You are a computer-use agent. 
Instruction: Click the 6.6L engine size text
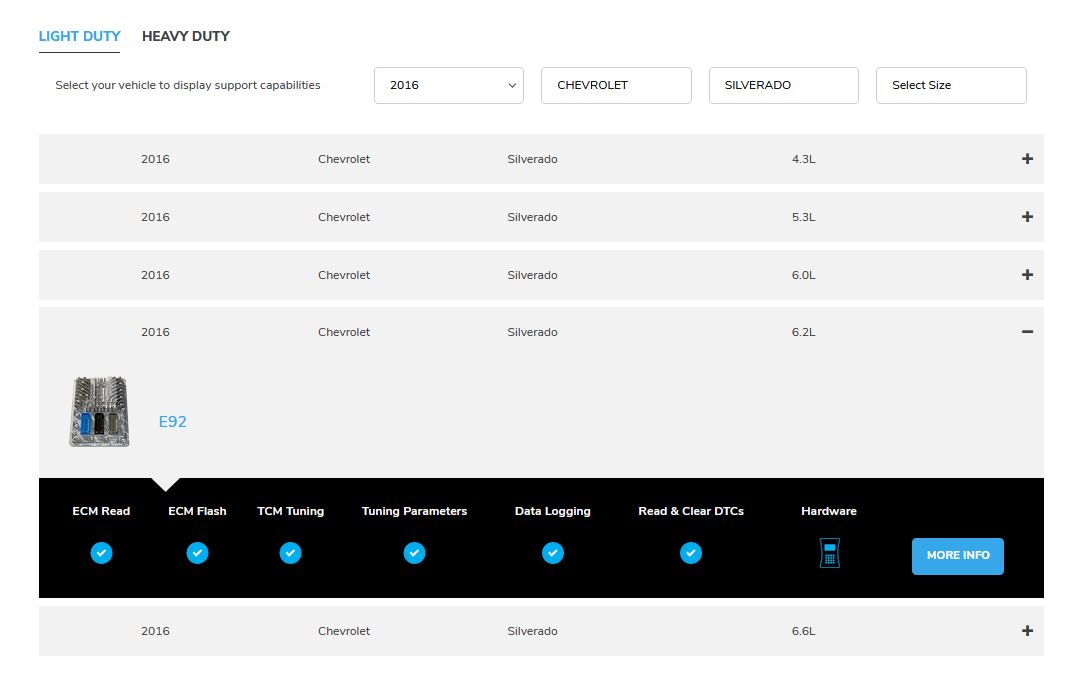point(803,631)
